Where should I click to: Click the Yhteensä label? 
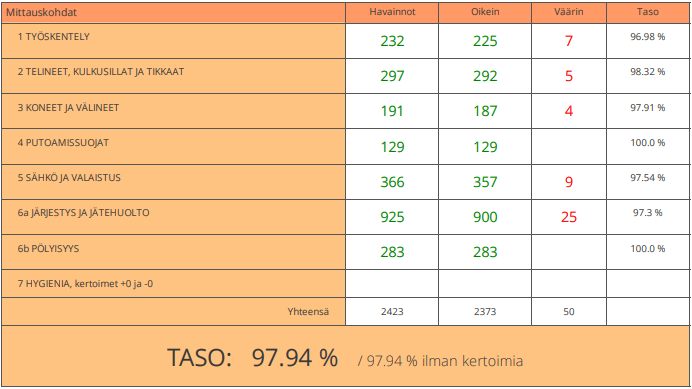tap(308, 312)
